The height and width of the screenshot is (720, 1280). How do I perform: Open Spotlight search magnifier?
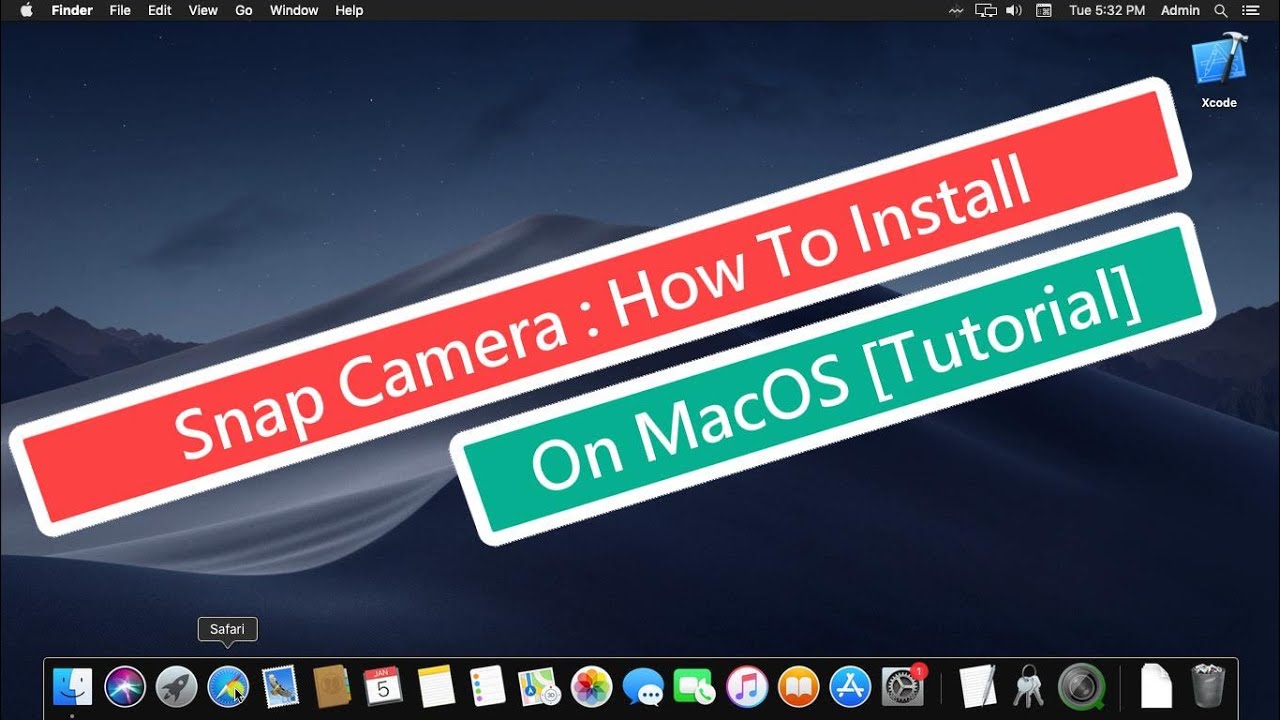click(x=1221, y=10)
